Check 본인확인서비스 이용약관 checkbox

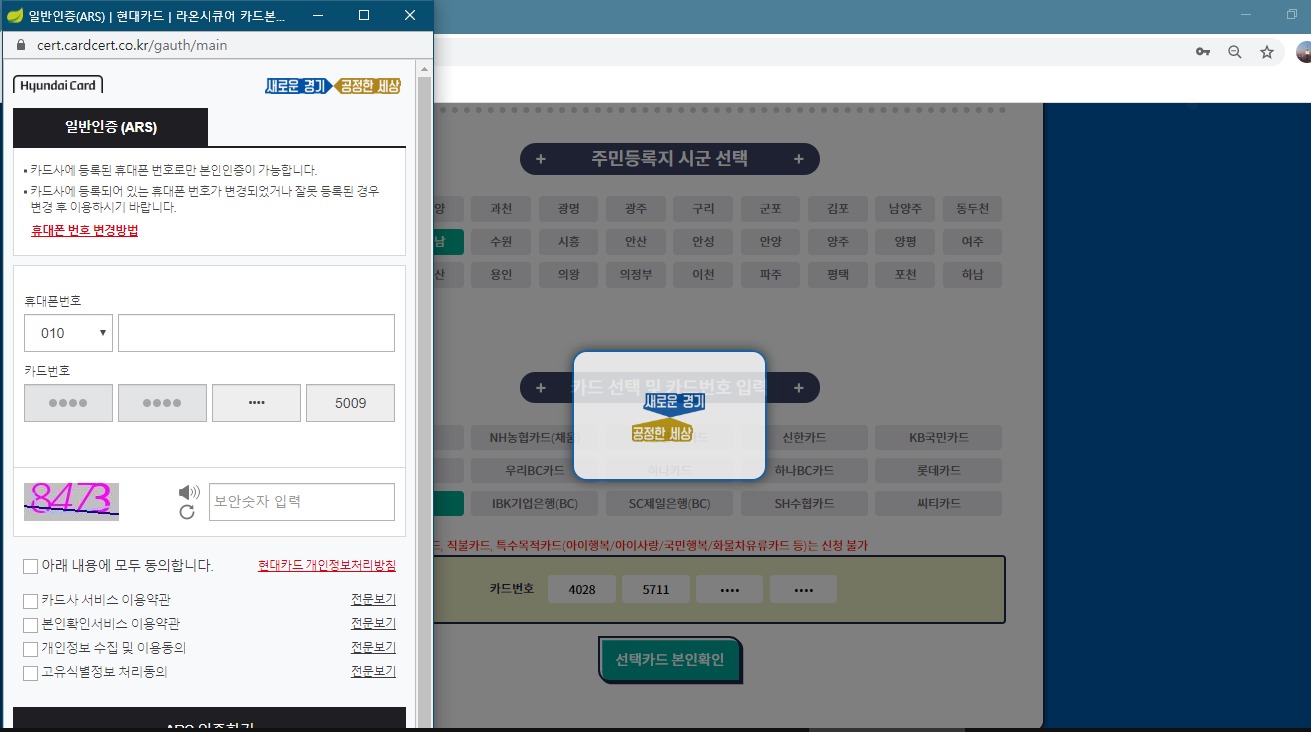[31, 625]
